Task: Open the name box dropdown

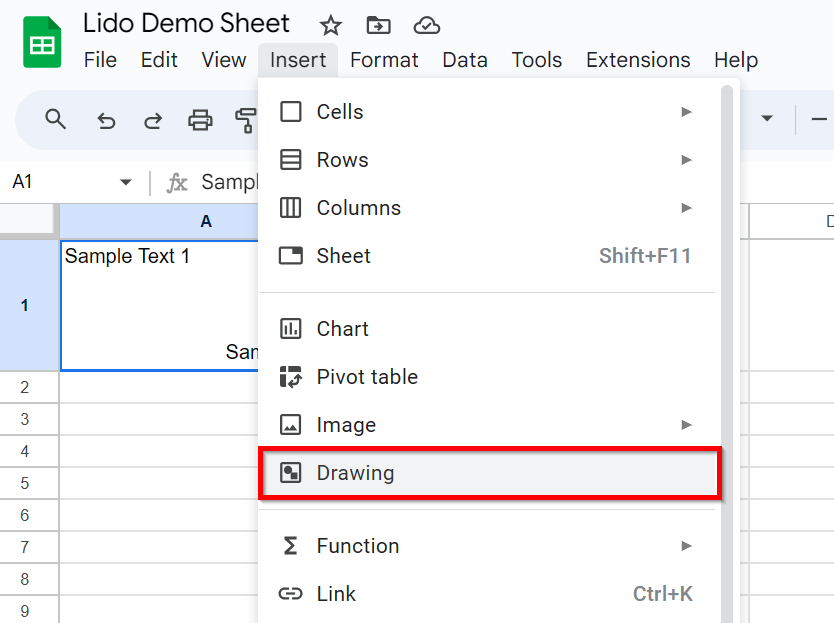Action: tap(126, 181)
